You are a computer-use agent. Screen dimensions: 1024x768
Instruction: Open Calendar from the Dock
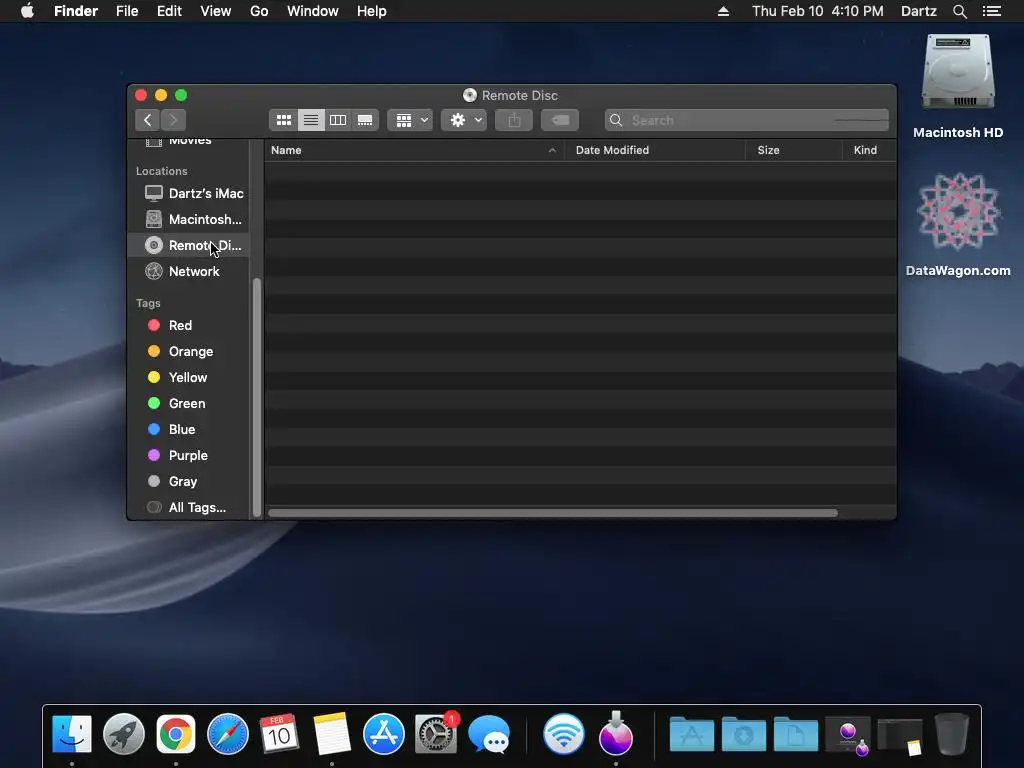click(280, 734)
